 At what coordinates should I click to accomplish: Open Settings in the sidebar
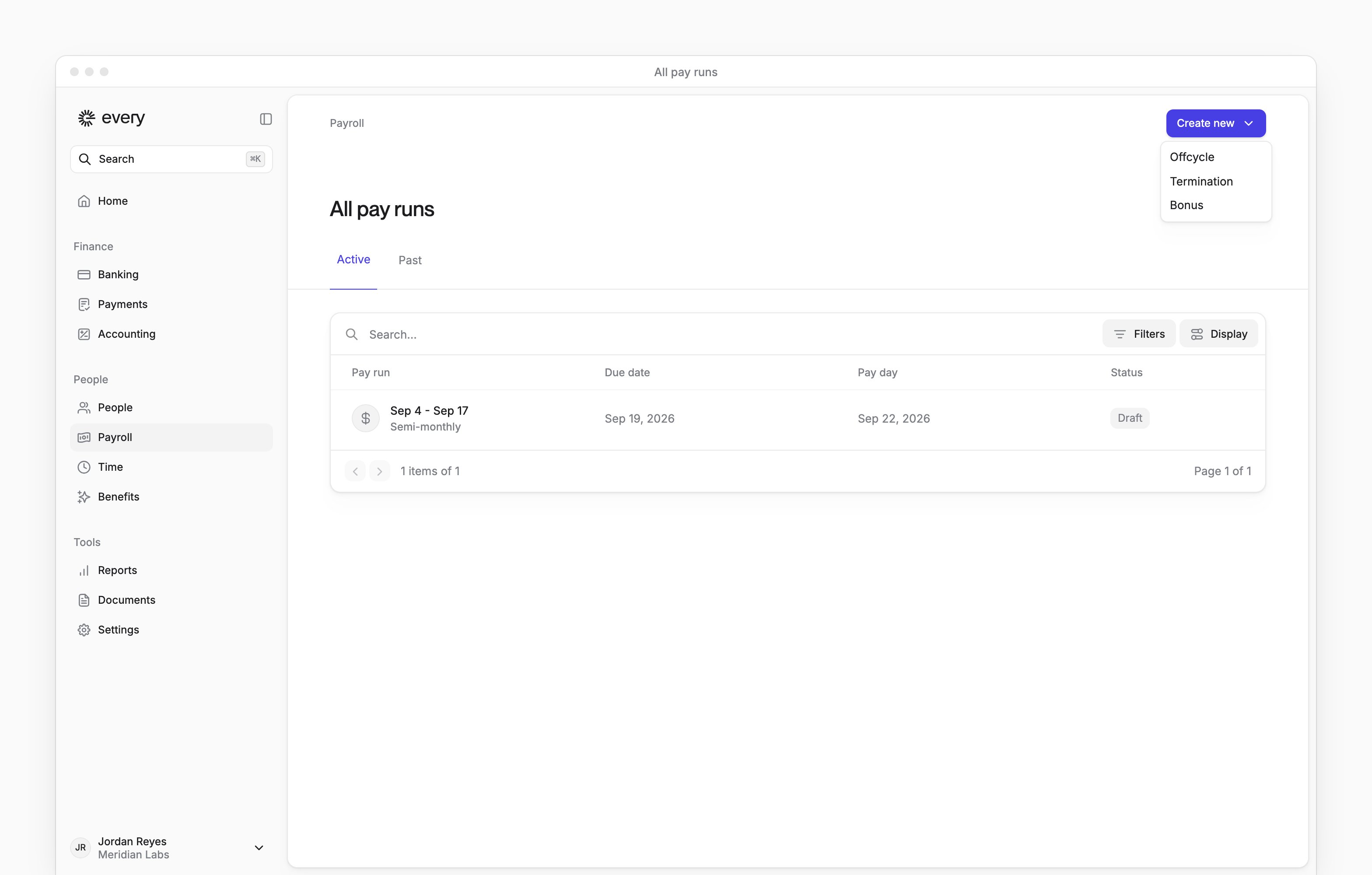point(171,630)
